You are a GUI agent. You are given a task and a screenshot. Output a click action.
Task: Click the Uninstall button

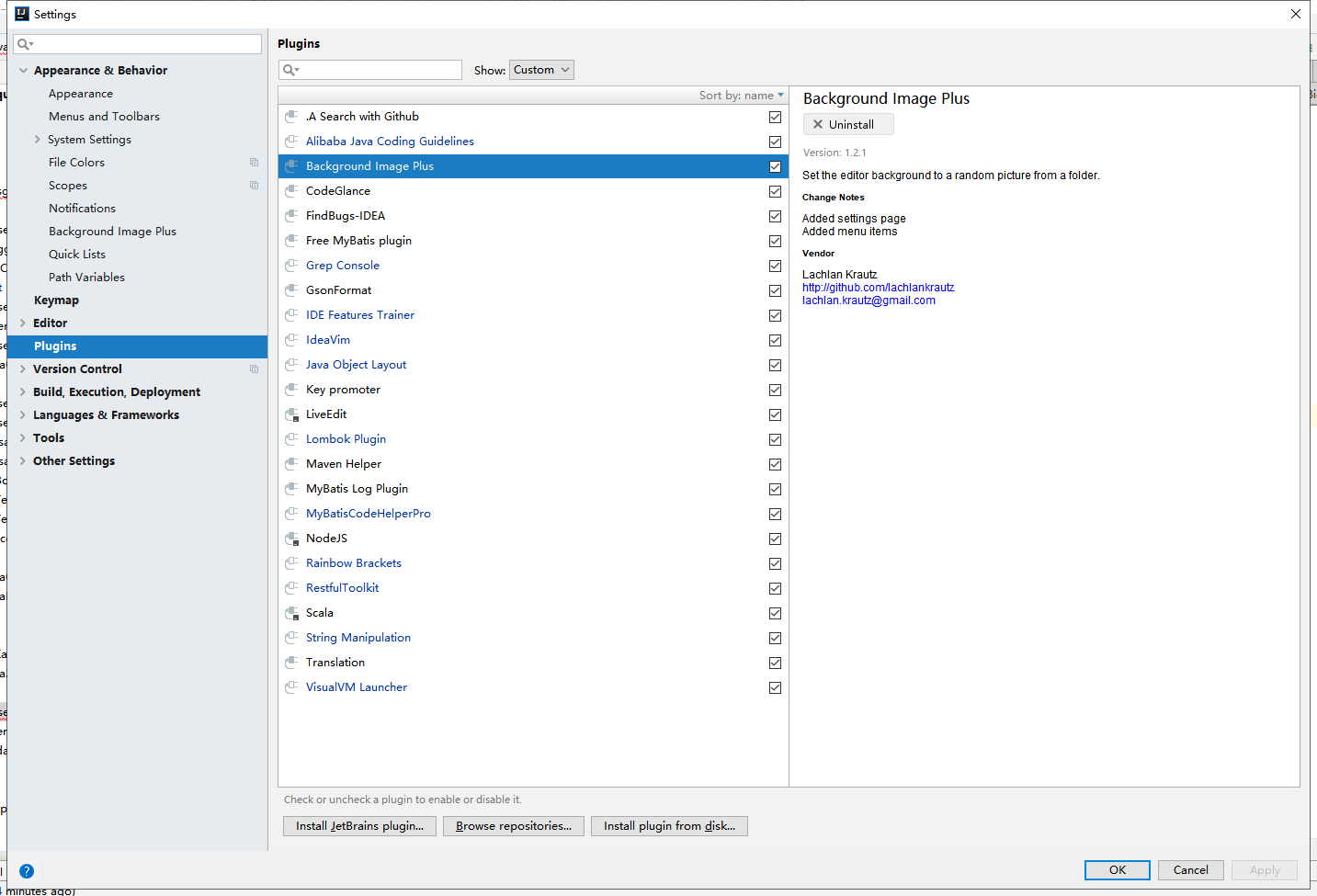point(848,124)
